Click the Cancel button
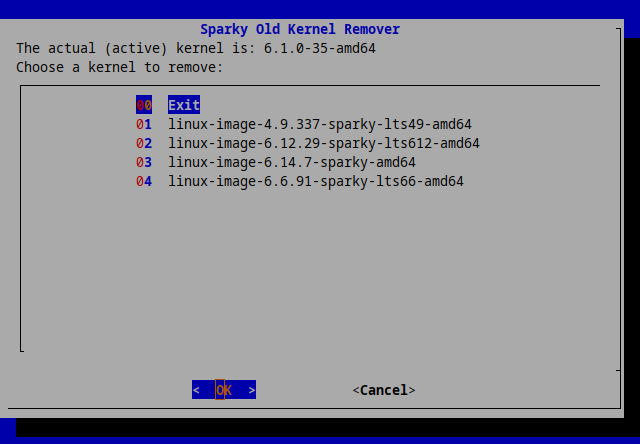 click(384, 390)
